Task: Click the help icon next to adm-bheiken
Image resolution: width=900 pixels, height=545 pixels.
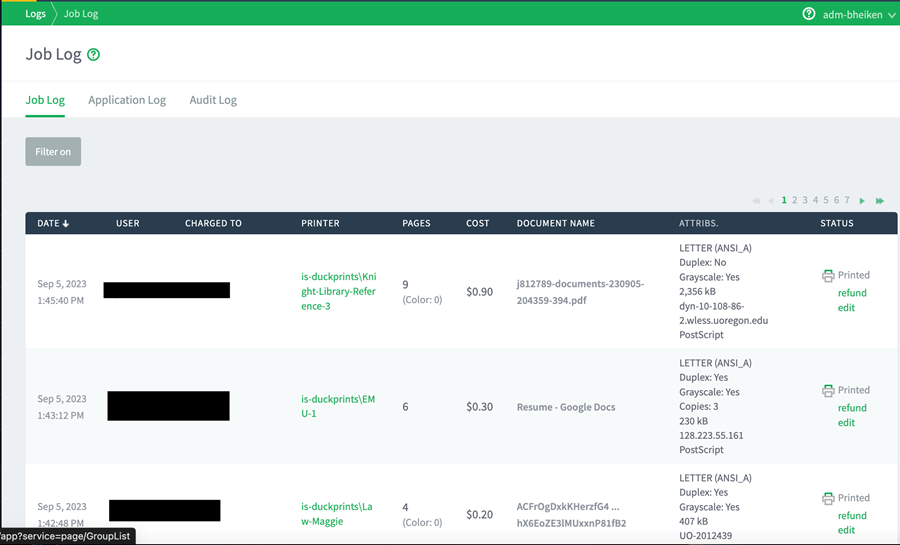Action: click(x=809, y=14)
